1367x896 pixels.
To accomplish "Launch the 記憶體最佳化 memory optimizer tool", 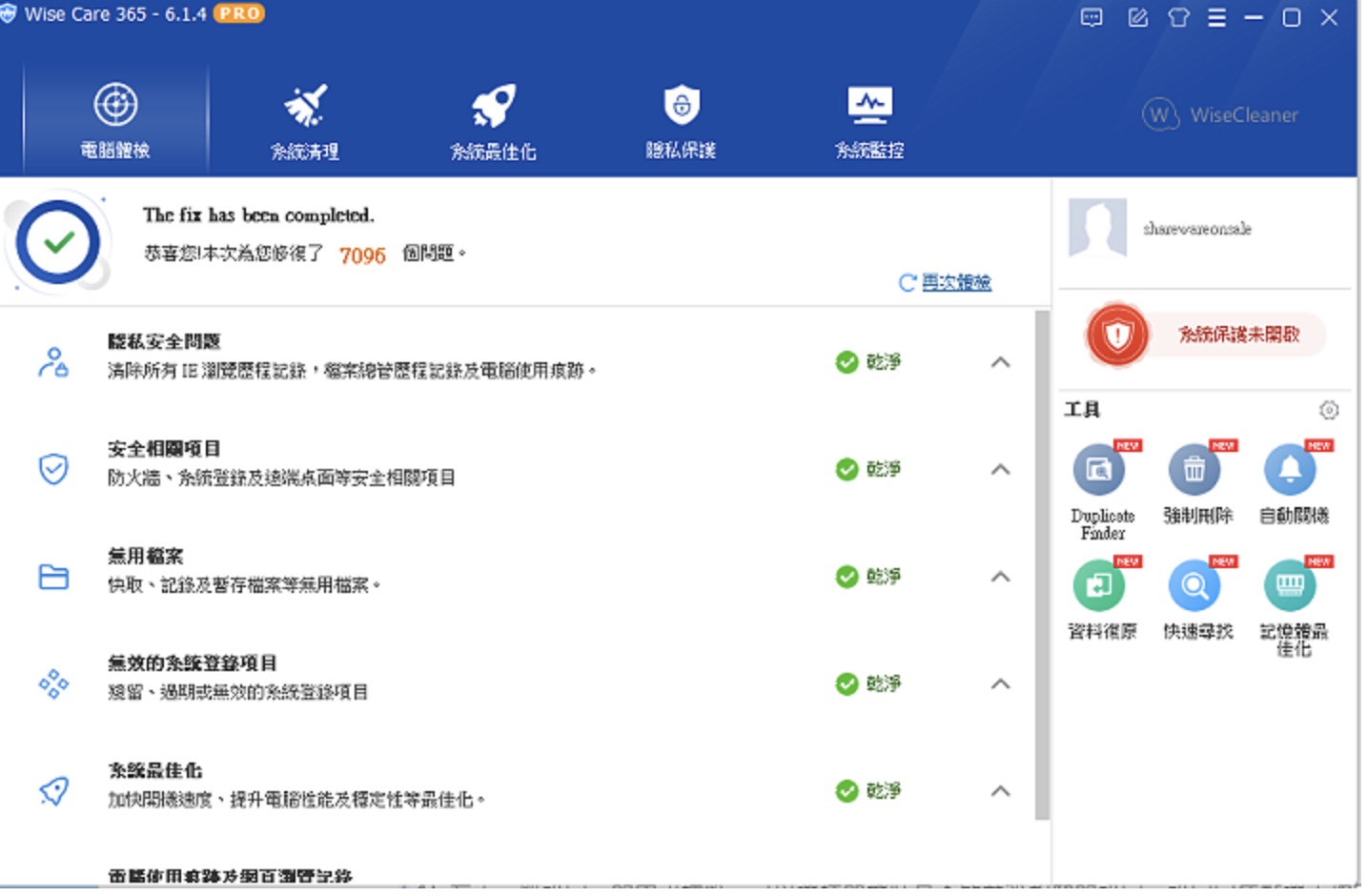I will [1294, 608].
